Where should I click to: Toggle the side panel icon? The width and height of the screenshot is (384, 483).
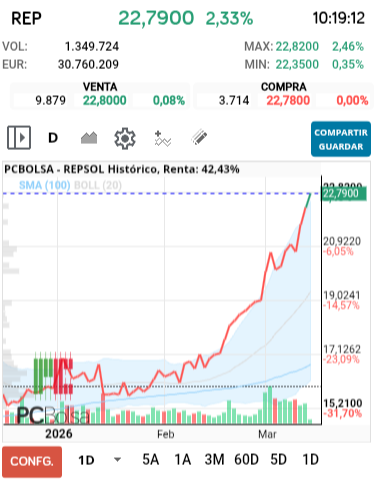click(x=19, y=137)
